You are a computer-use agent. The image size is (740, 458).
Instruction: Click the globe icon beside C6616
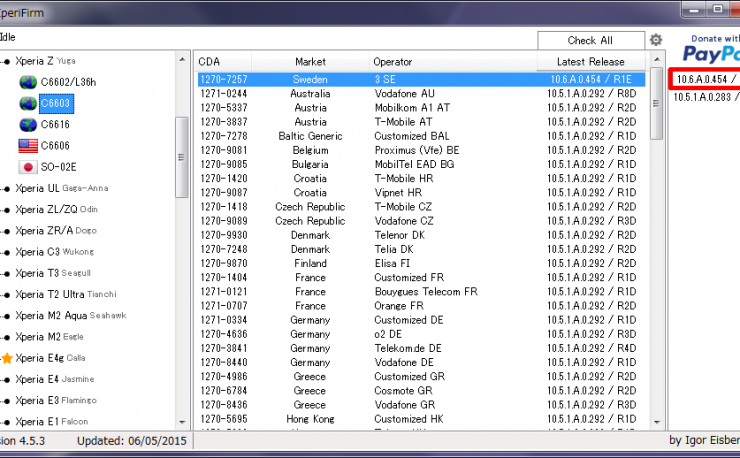tap(28, 125)
